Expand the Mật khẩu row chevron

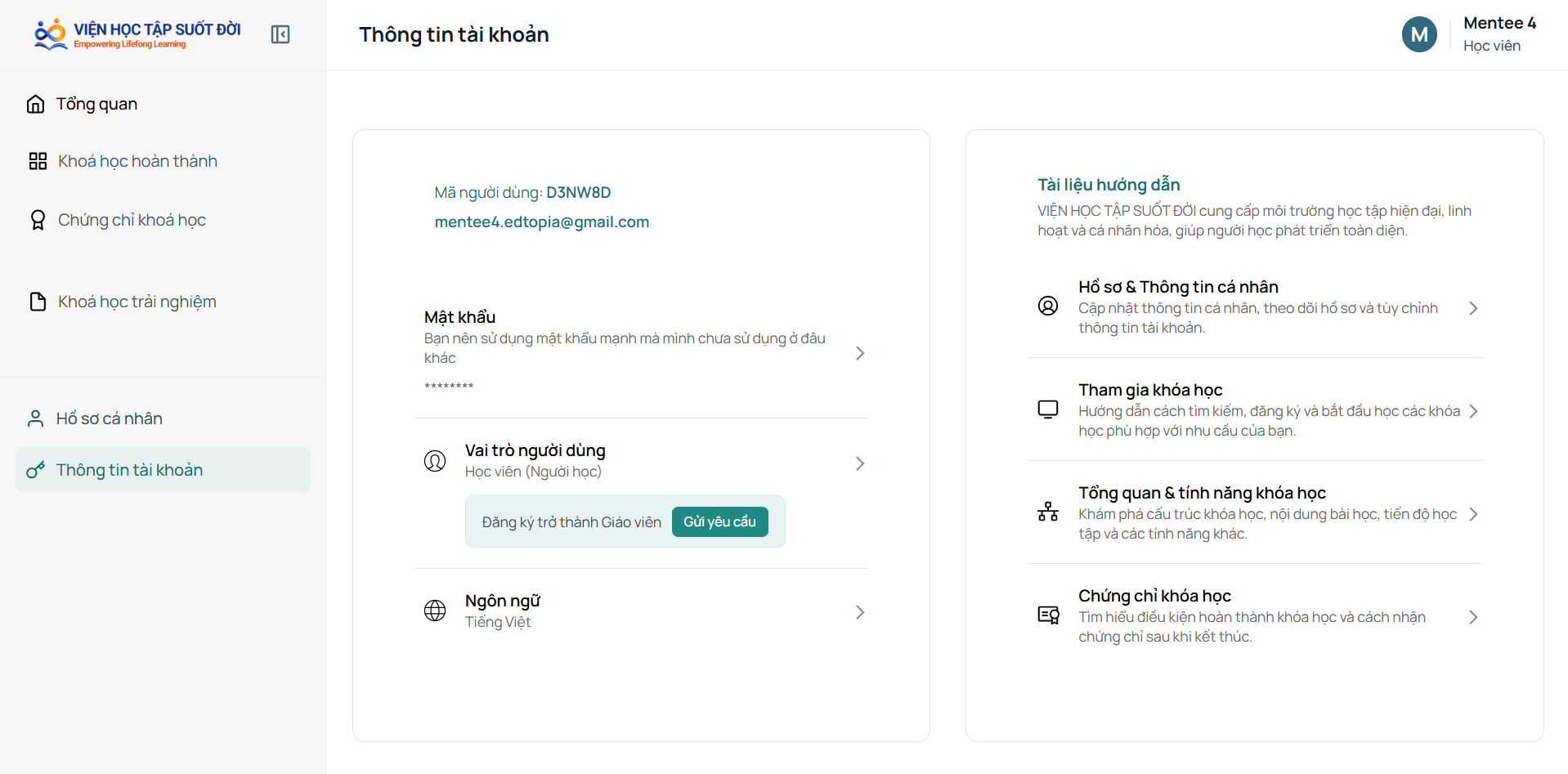pyautogui.click(x=860, y=353)
